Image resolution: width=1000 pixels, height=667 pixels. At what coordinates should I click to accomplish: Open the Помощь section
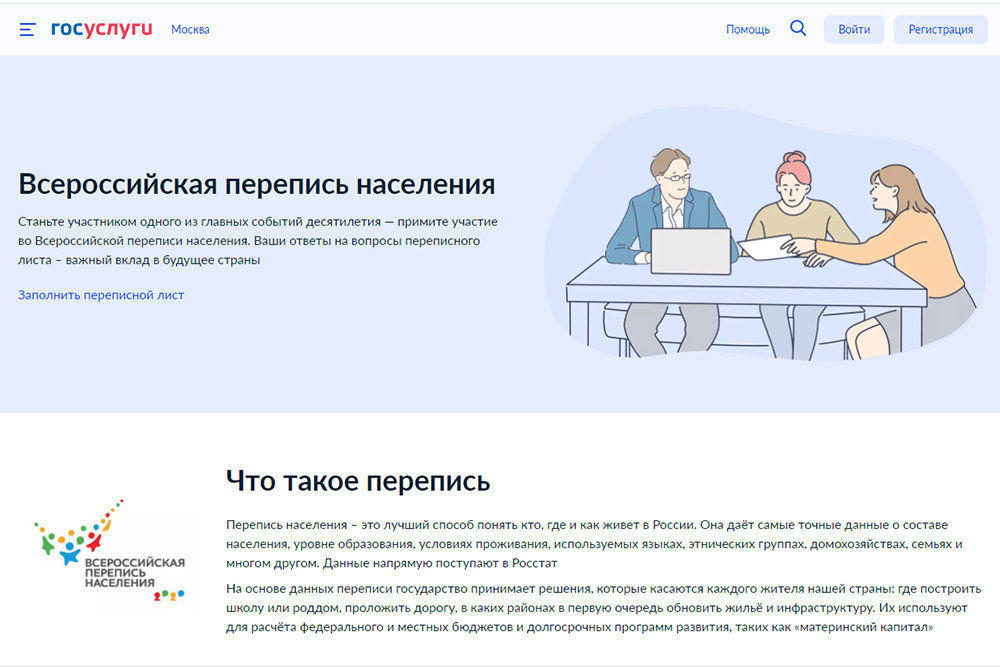point(746,29)
